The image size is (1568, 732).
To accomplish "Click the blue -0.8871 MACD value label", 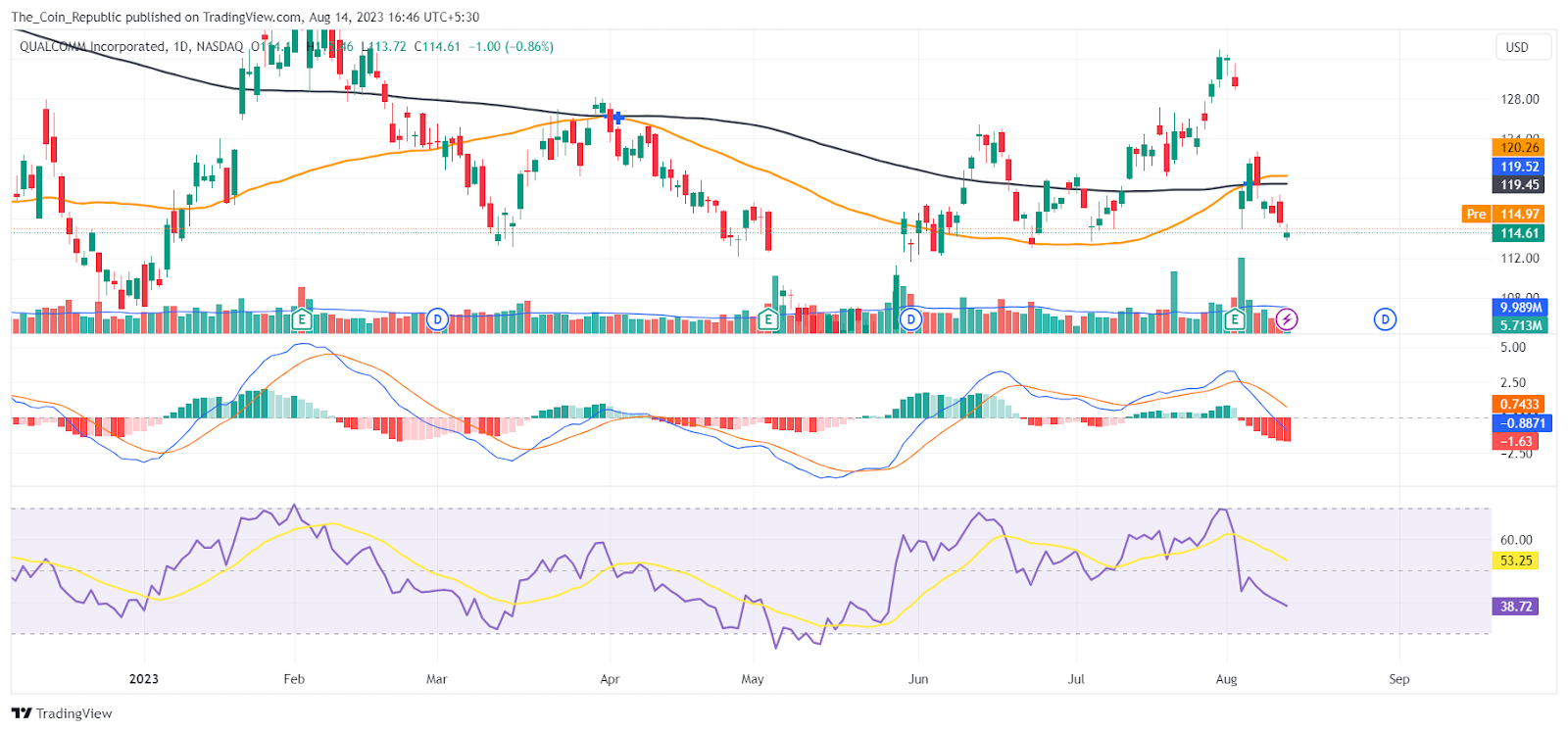I will tap(1520, 423).
